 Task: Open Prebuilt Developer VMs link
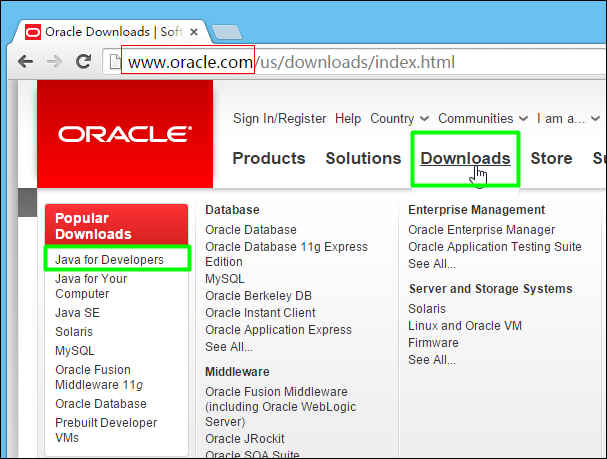(x=106, y=430)
